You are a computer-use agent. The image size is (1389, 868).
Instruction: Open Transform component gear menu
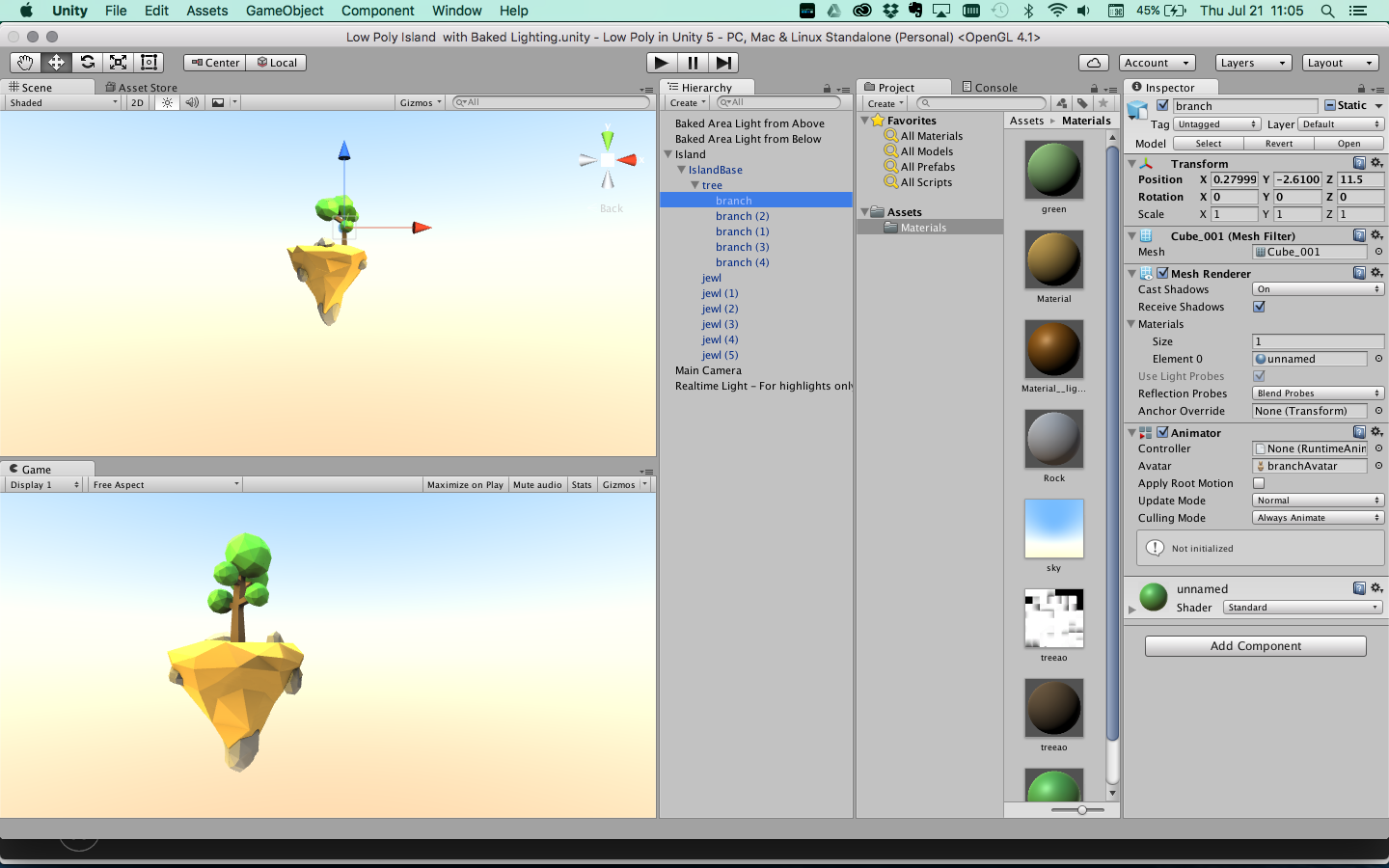[1376, 163]
